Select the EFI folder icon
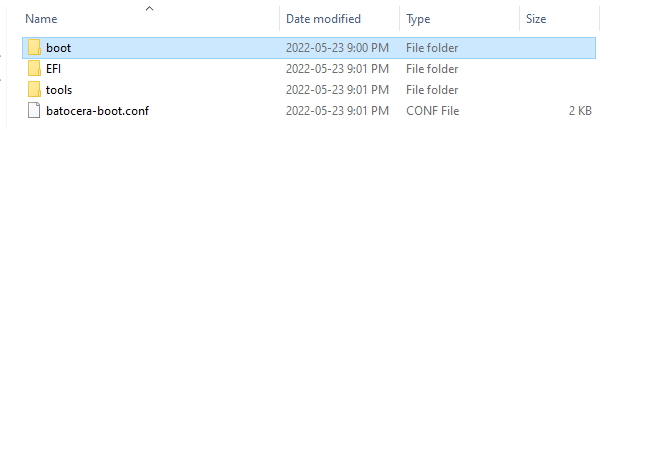Screen dimensions: 648x462 pyautogui.click(x=34, y=69)
